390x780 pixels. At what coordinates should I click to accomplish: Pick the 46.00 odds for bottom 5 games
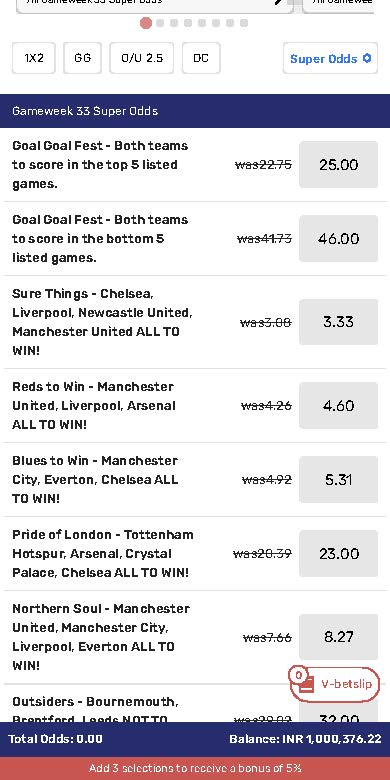point(338,238)
